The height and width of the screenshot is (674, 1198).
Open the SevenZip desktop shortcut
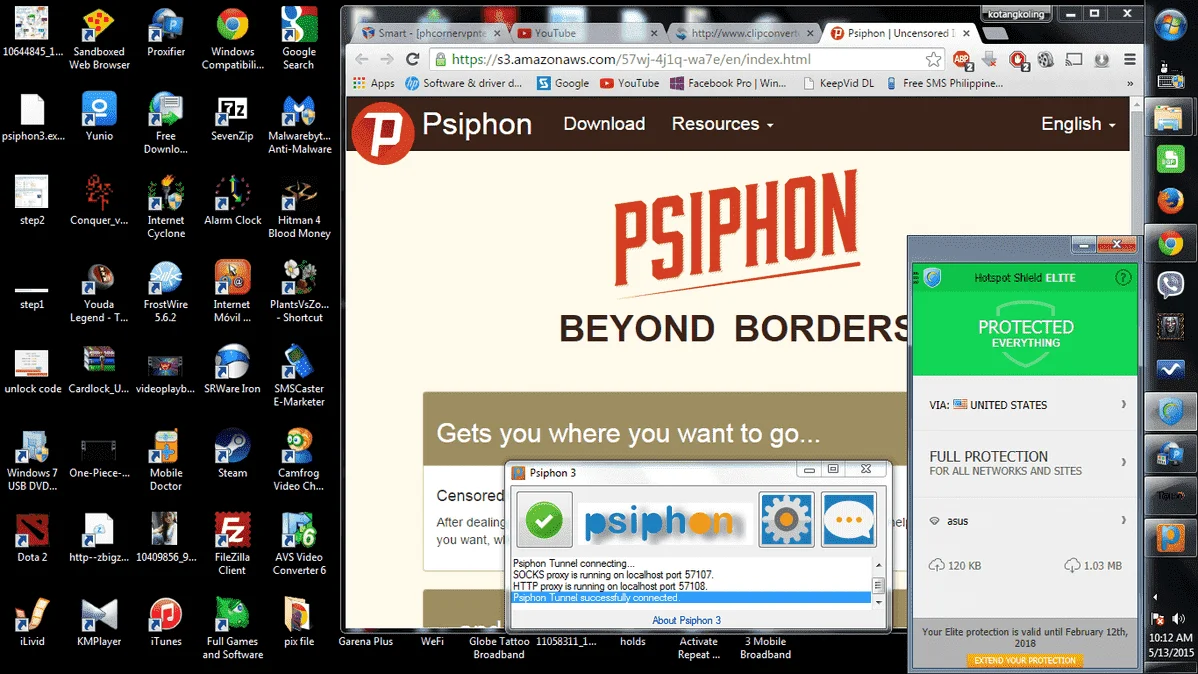point(232,117)
